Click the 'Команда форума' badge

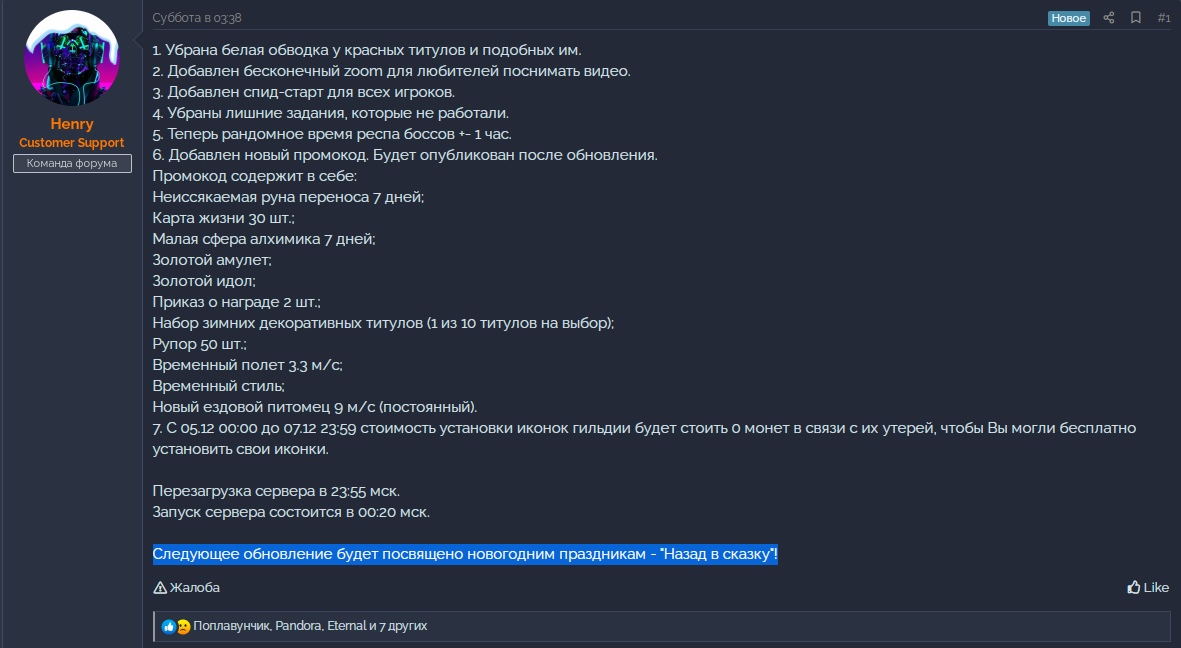[x=72, y=163]
